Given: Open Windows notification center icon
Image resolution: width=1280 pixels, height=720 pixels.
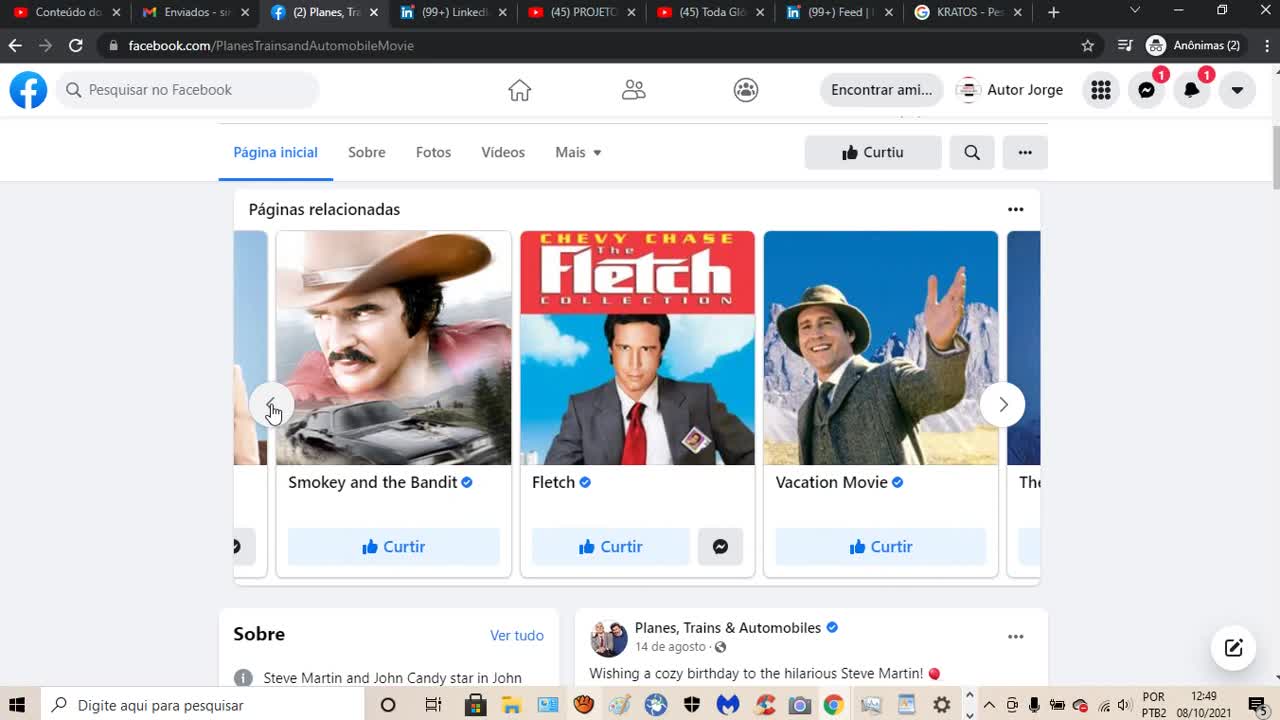Looking at the screenshot, I should coord(1257,705).
